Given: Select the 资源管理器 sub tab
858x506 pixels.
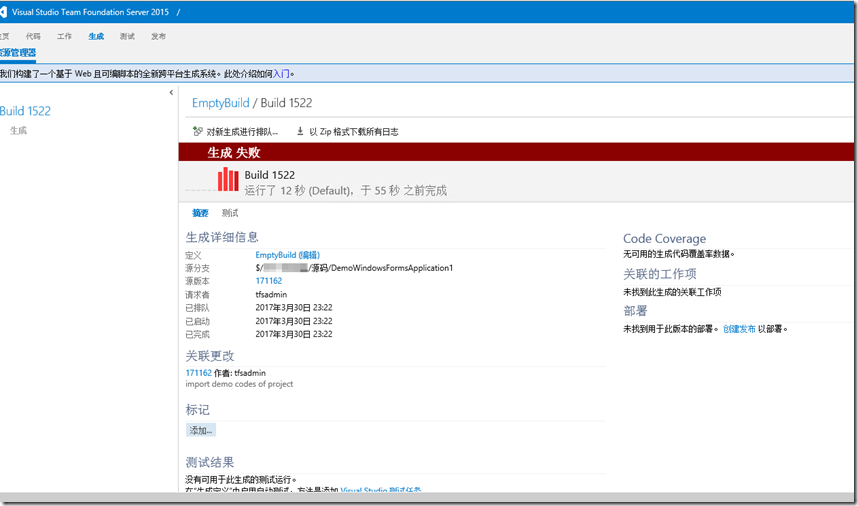Looking at the screenshot, I should tap(18, 53).
